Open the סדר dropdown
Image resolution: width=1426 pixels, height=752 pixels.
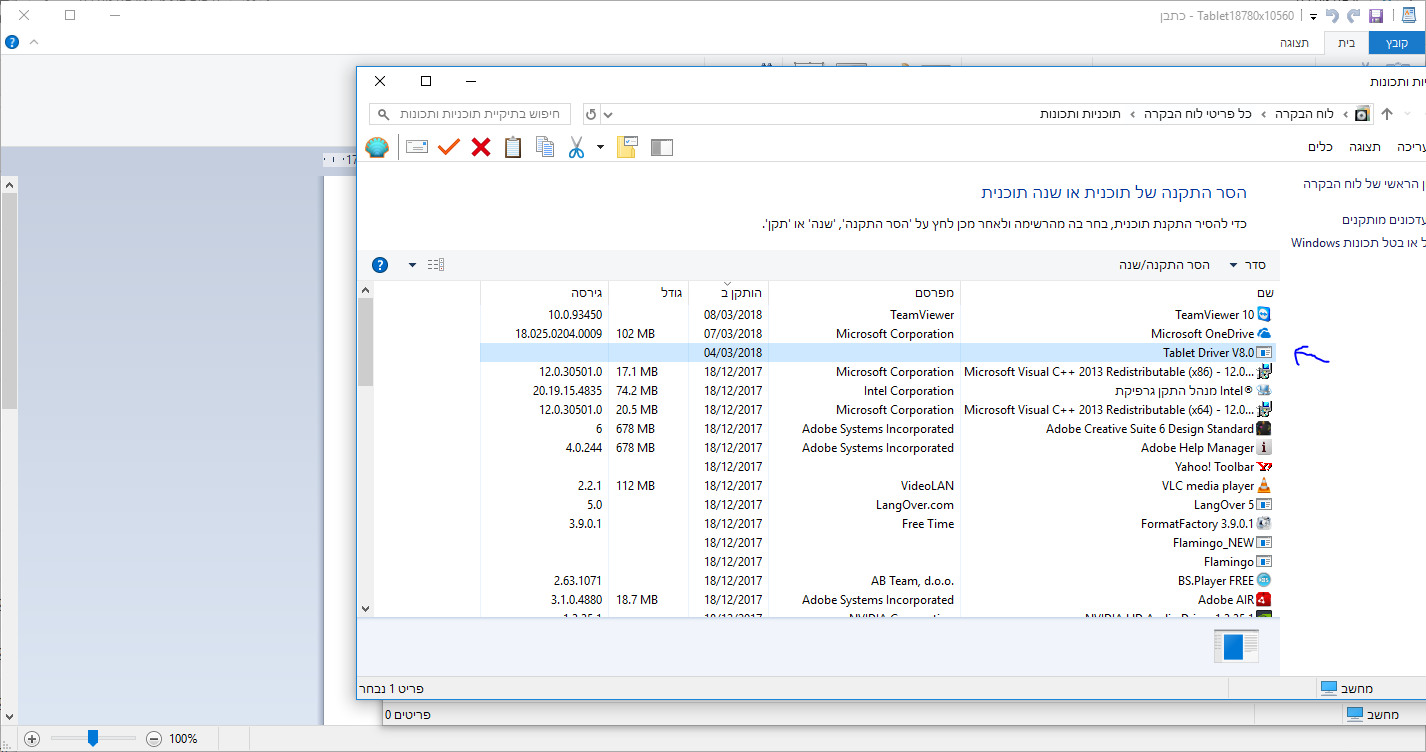pos(1248,265)
